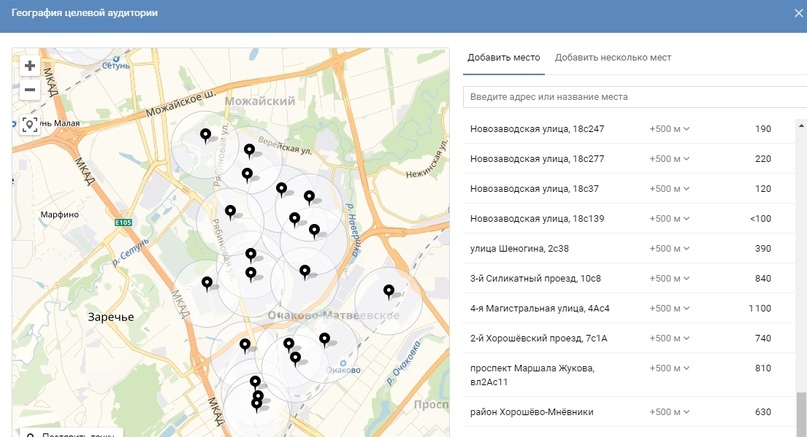Image resolution: width=807 pixels, height=437 pixels.
Task: Select the 2-й Хорошёвский проезд, 7с1А address
Action: click(538, 338)
